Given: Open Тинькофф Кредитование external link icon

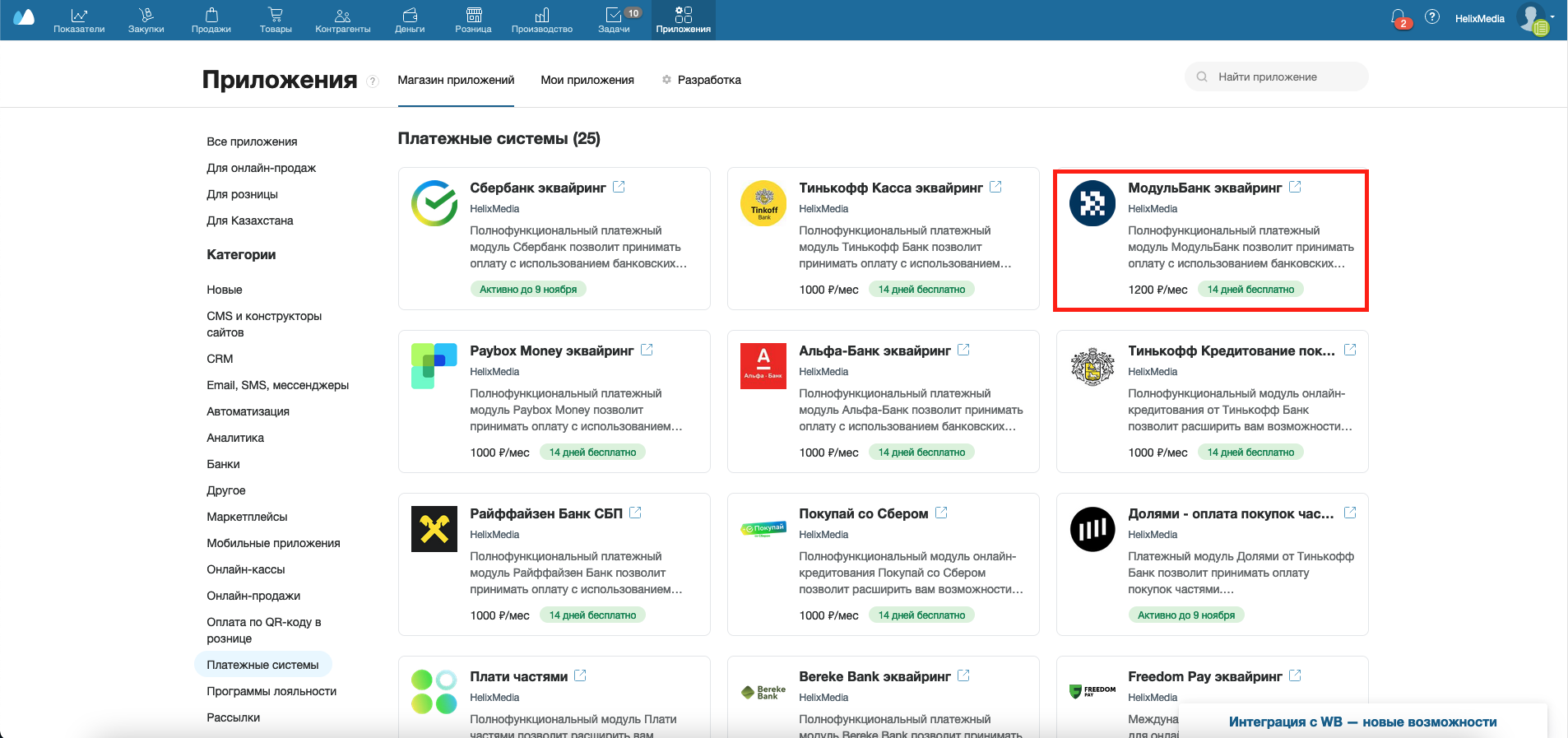Looking at the screenshot, I should point(1350,350).
